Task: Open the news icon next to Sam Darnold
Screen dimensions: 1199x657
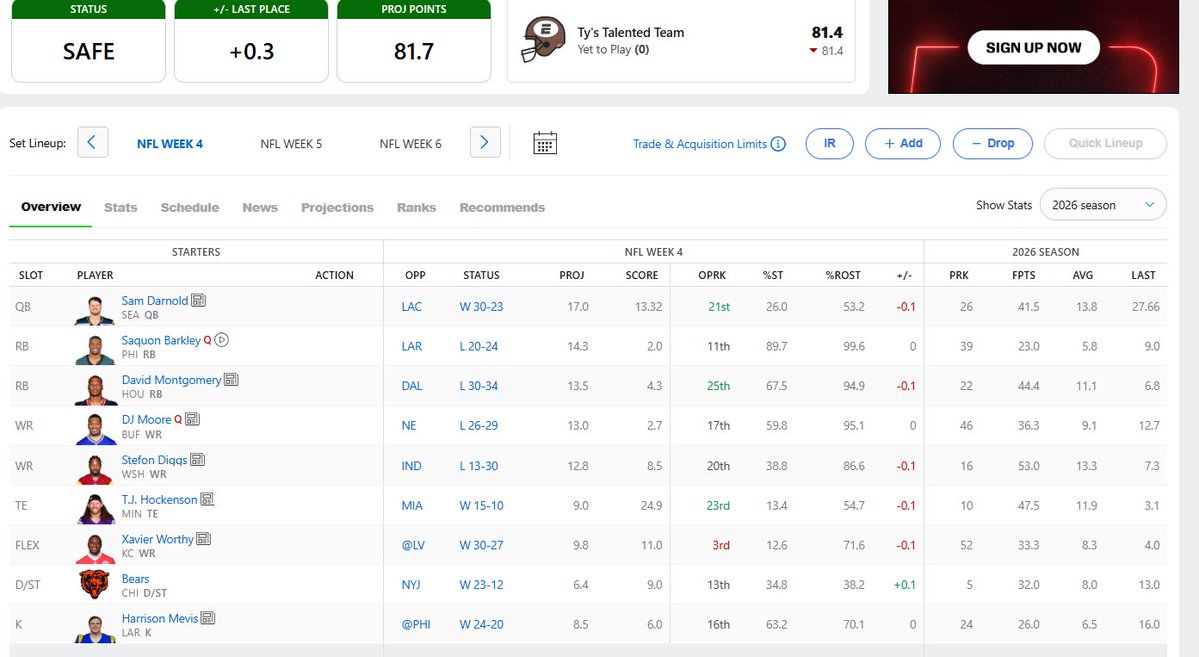Action: tap(198, 301)
